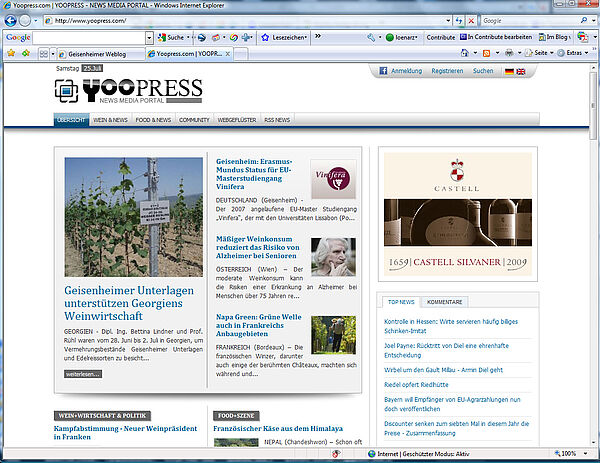Screen dimensions: 600x463
Task: Switch language with the German flag
Action: [x=510, y=71]
